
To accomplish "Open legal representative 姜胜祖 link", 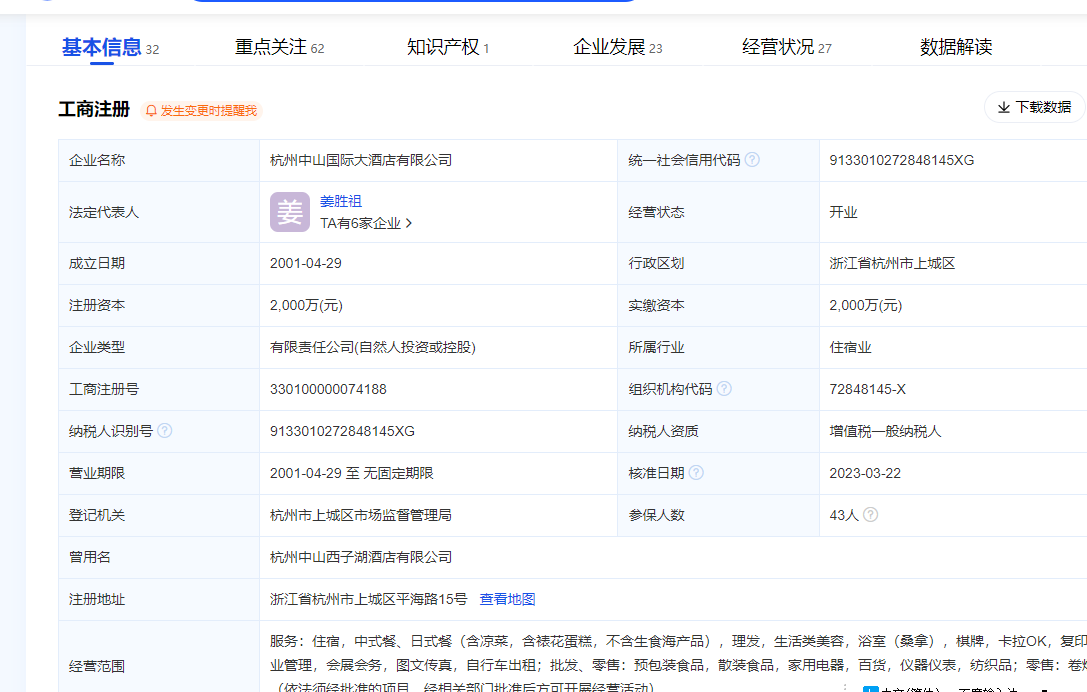I will (340, 201).
